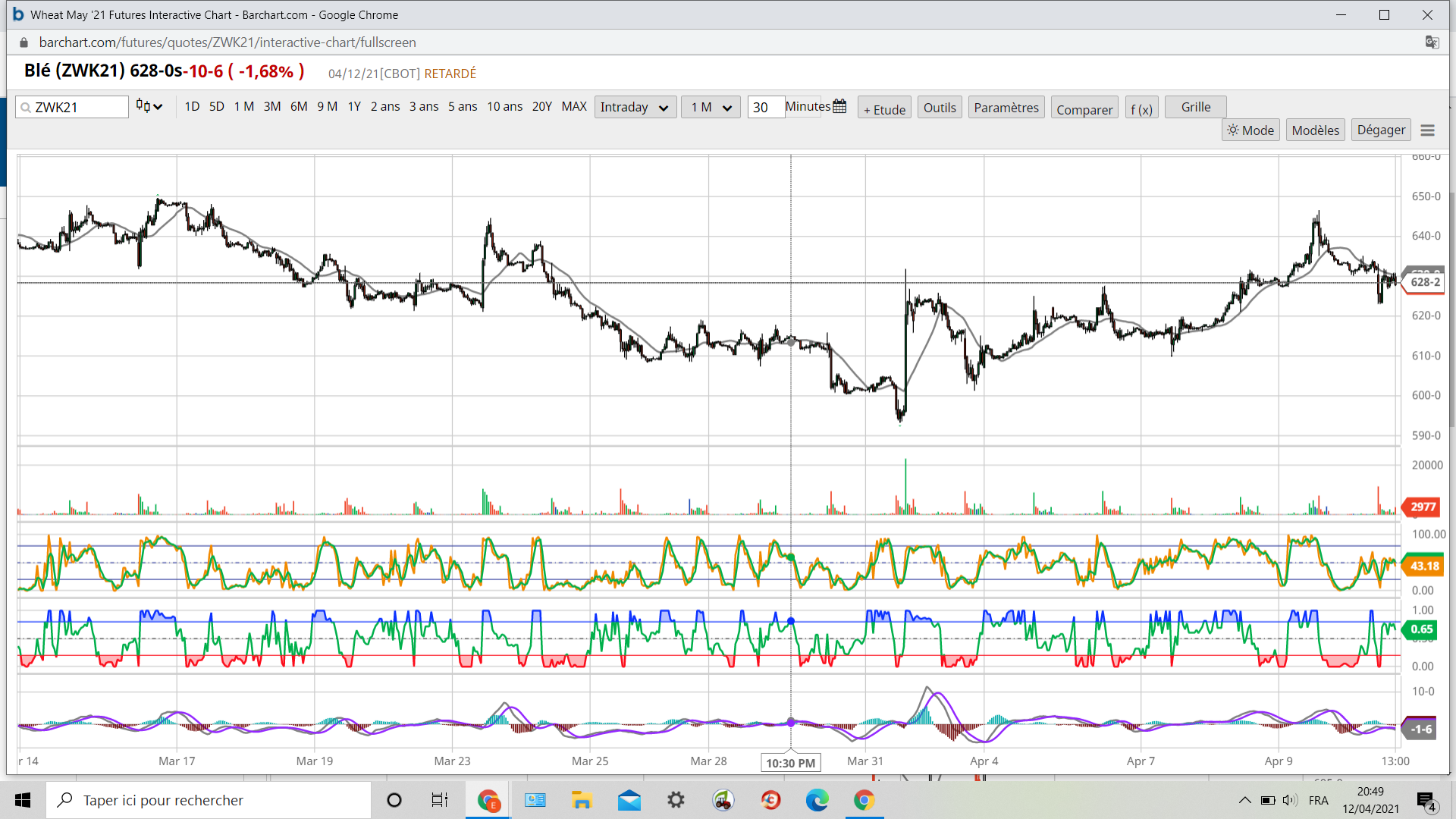This screenshot has width=1456, height=819.
Task: Open the calendar date picker icon
Action: click(x=839, y=107)
